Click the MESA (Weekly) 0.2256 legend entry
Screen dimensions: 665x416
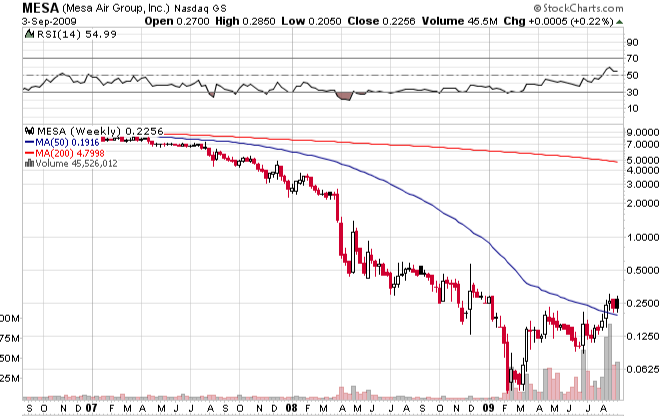click(100, 131)
